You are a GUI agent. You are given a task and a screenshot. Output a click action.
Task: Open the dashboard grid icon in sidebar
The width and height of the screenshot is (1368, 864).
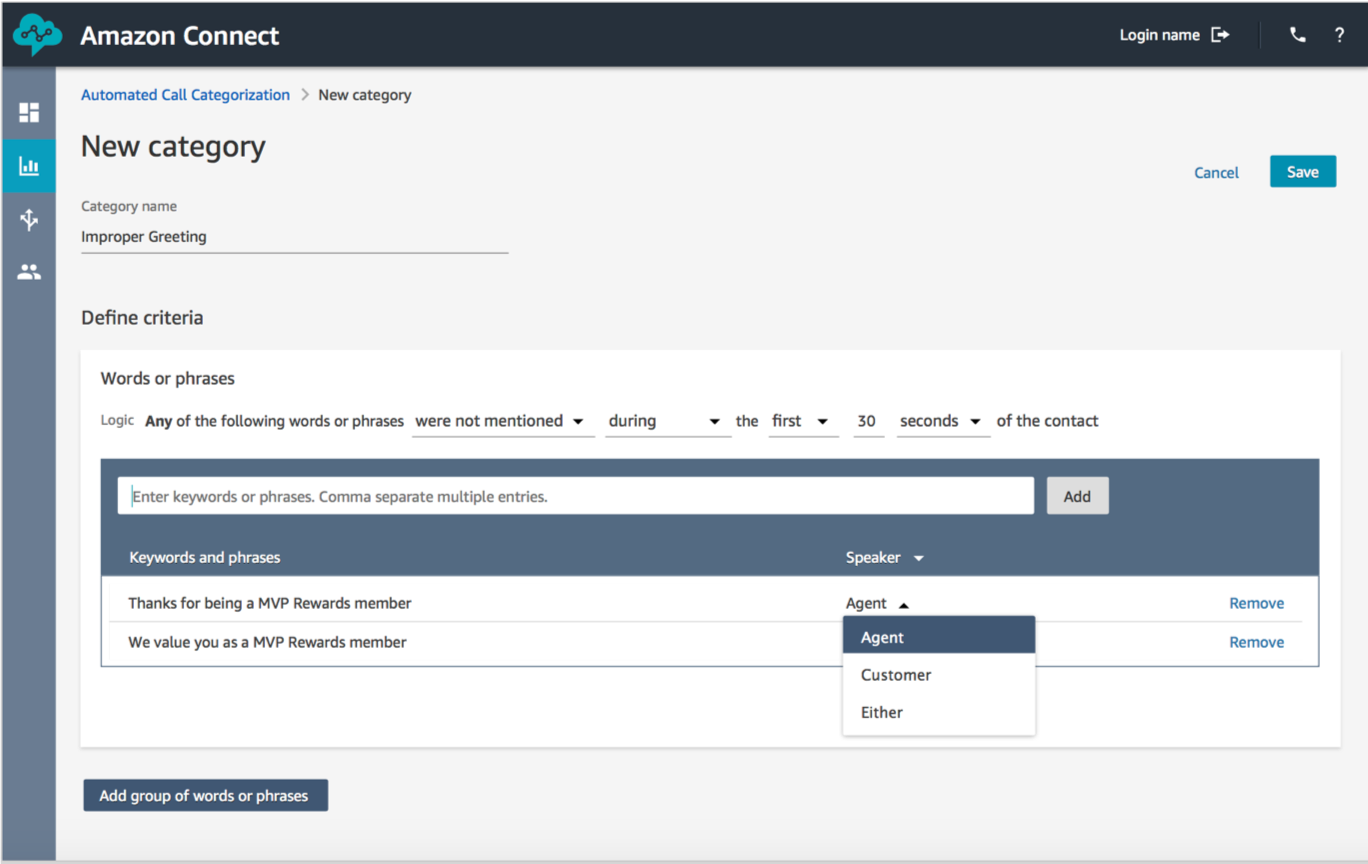tap(29, 112)
